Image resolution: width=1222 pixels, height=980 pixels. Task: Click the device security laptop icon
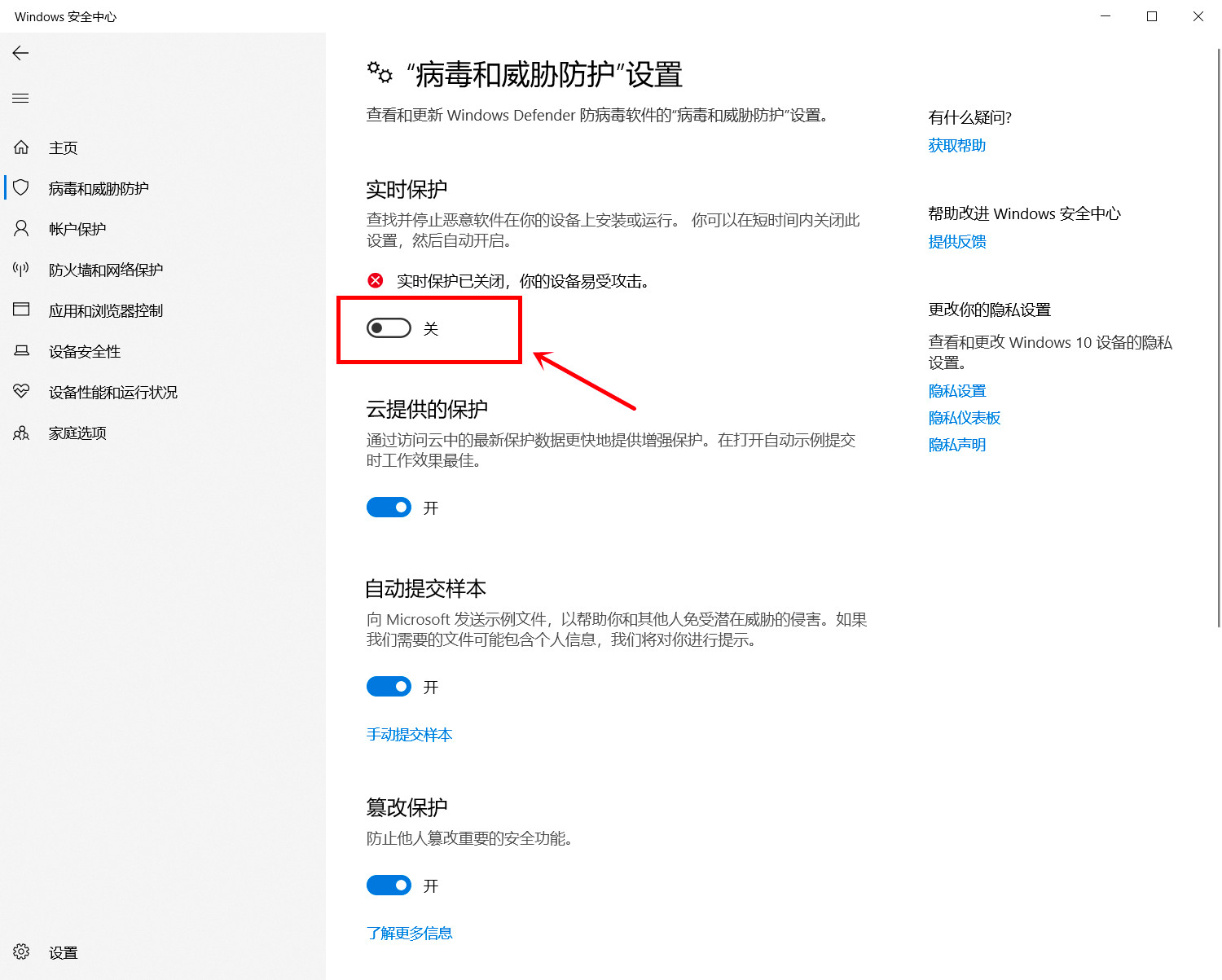[21, 351]
